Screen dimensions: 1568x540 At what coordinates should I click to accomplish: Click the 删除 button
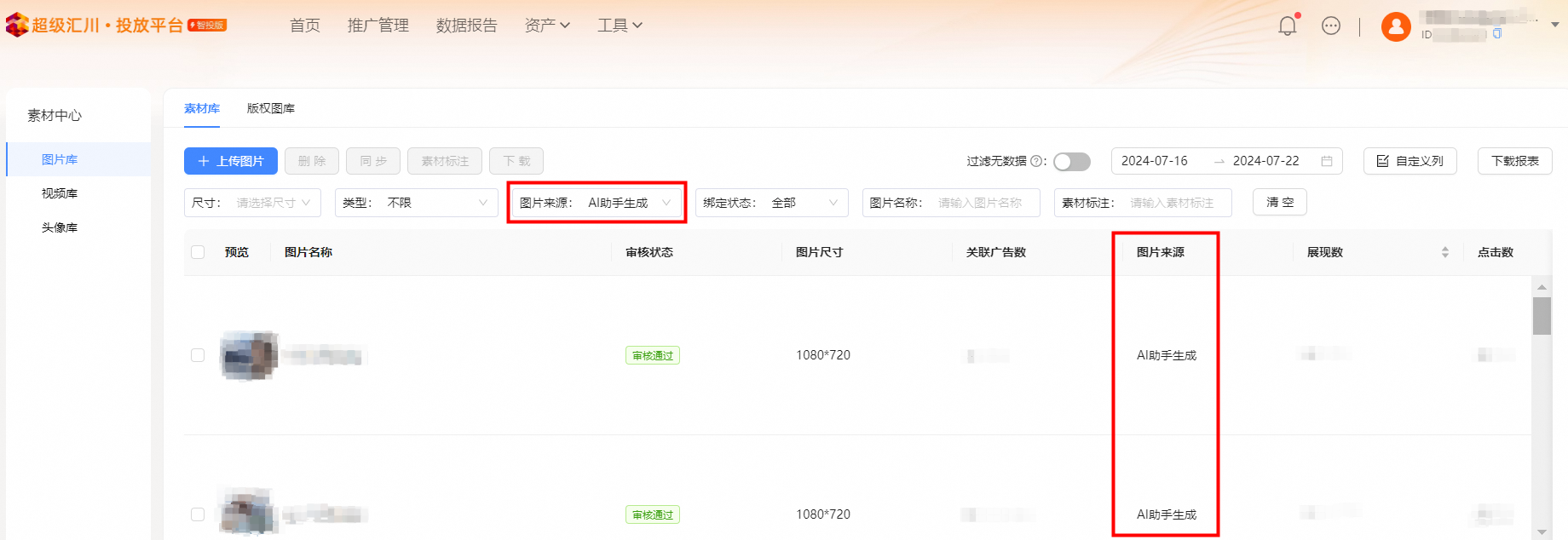[312, 161]
